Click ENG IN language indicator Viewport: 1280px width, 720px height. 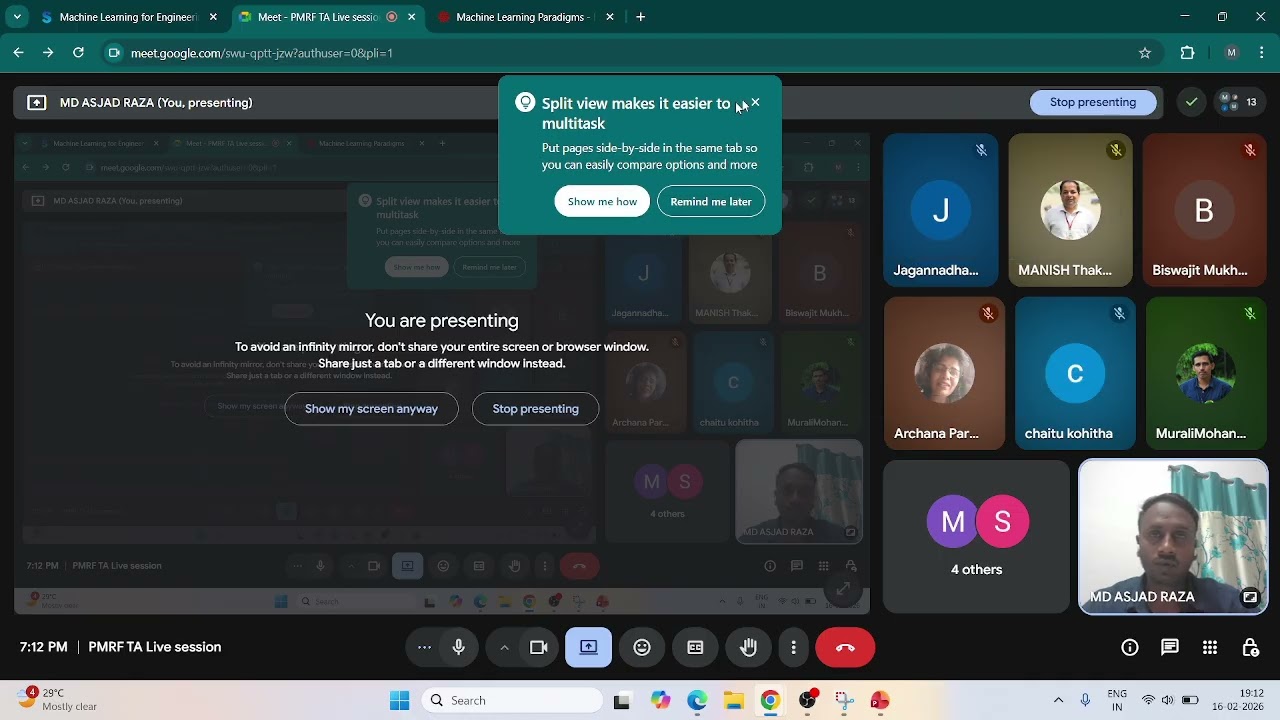[x=1117, y=699]
